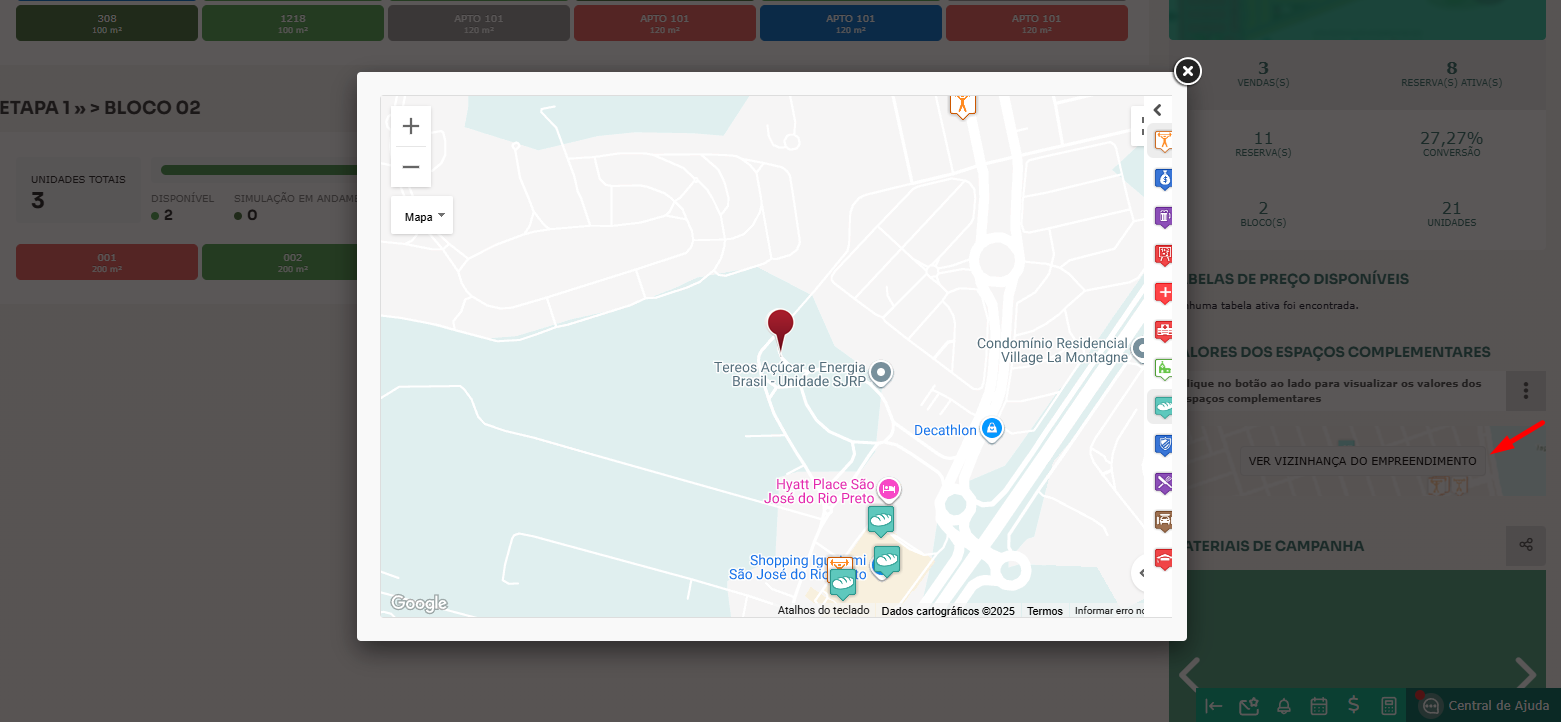Image resolution: width=1562 pixels, height=722 pixels.
Task: Click gray marker beside Tereos Açúcar e Energia
Action: (881, 373)
